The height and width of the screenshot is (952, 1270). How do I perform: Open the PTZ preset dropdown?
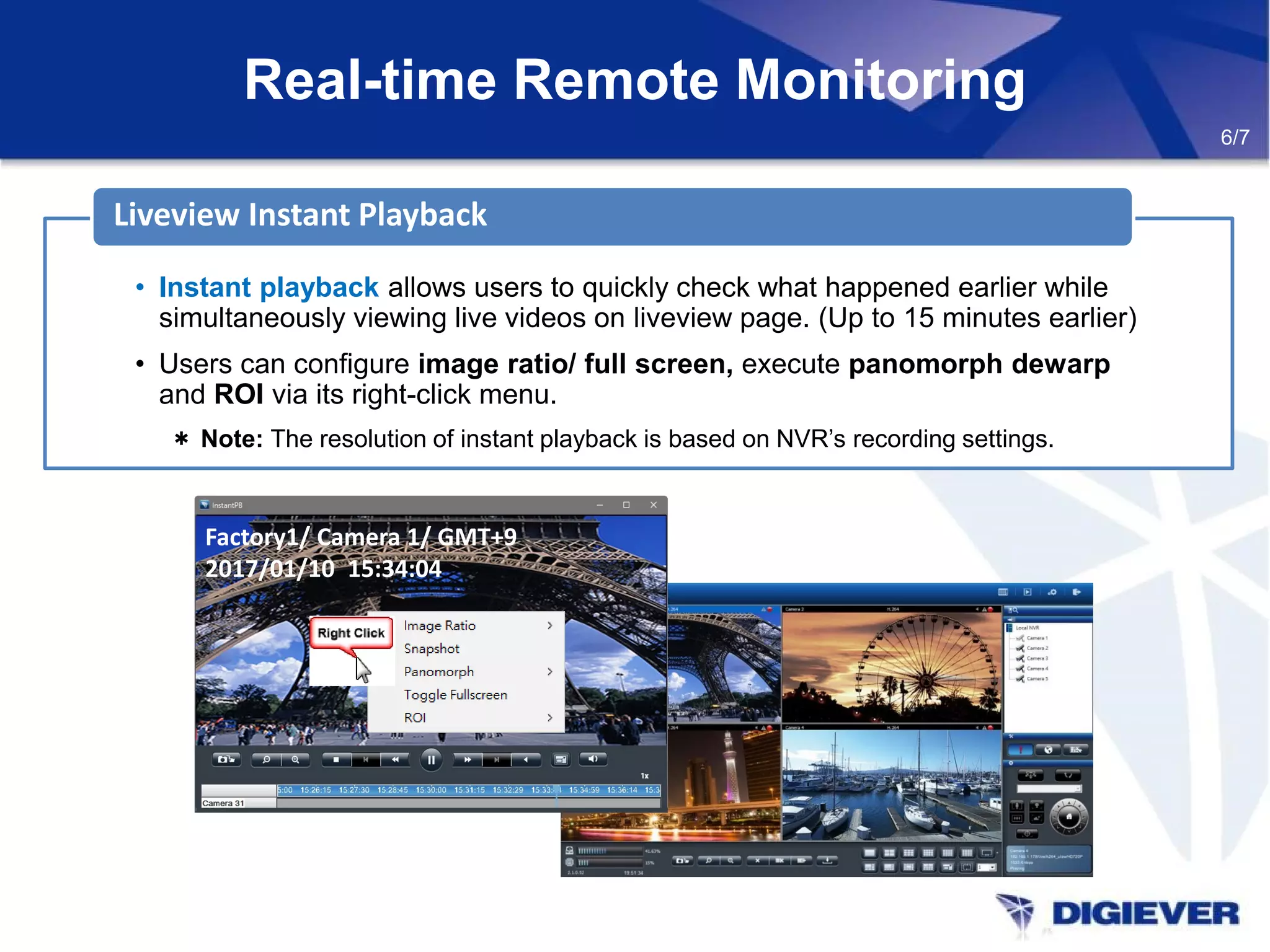point(1049,789)
